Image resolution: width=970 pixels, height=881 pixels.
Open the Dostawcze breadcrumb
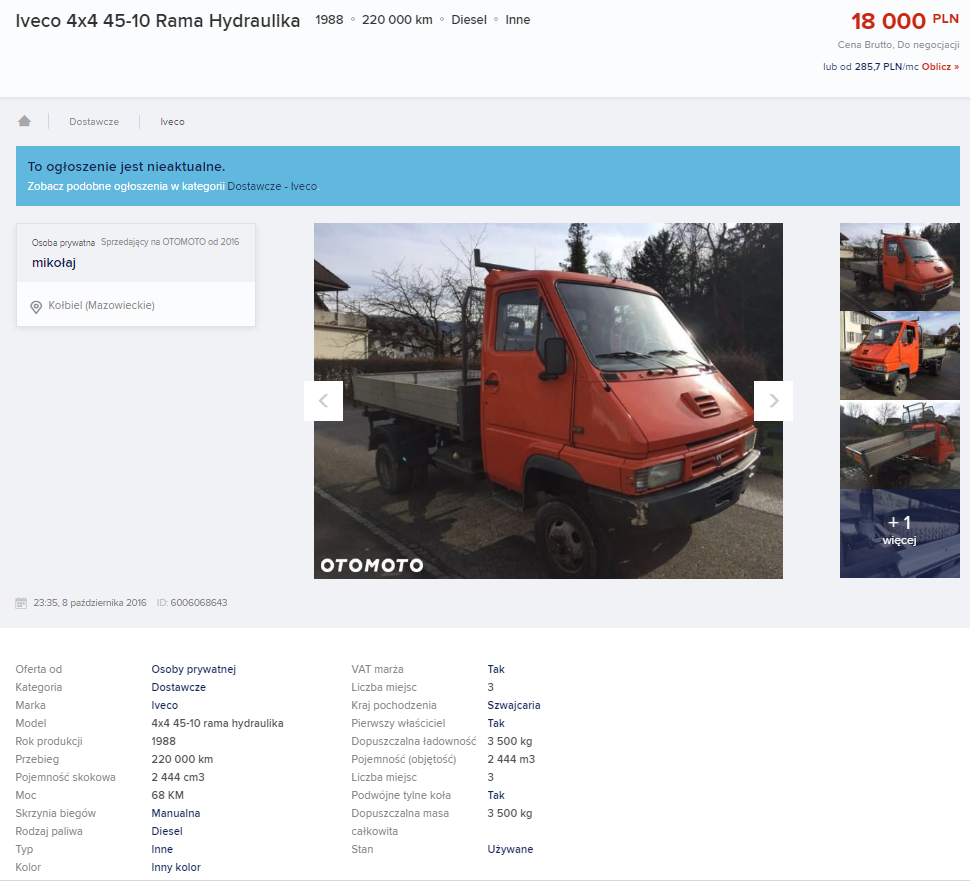pyautogui.click(x=94, y=122)
